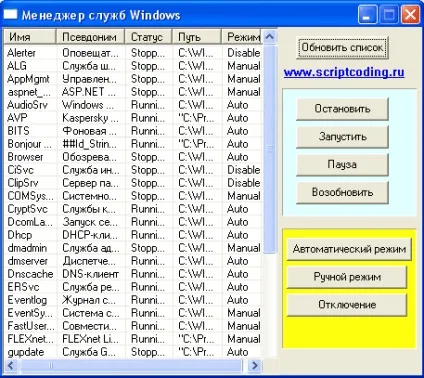Sort by the Статус column header
This screenshot has height=378, width=424.
(x=148, y=37)
